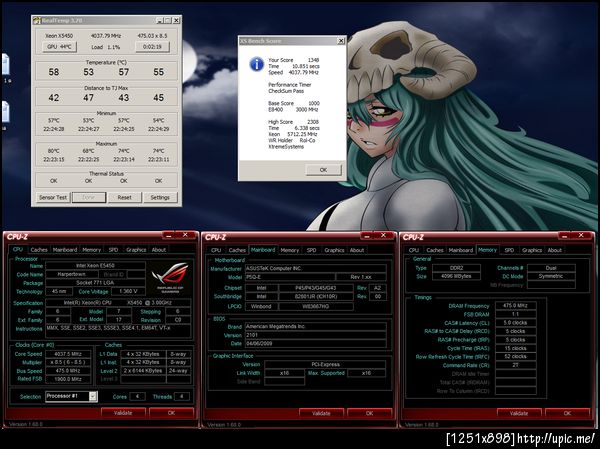The width and height of the screenshot is (600, 449).
Task: Click the Reset button in RealTemp
Action: 124,198
